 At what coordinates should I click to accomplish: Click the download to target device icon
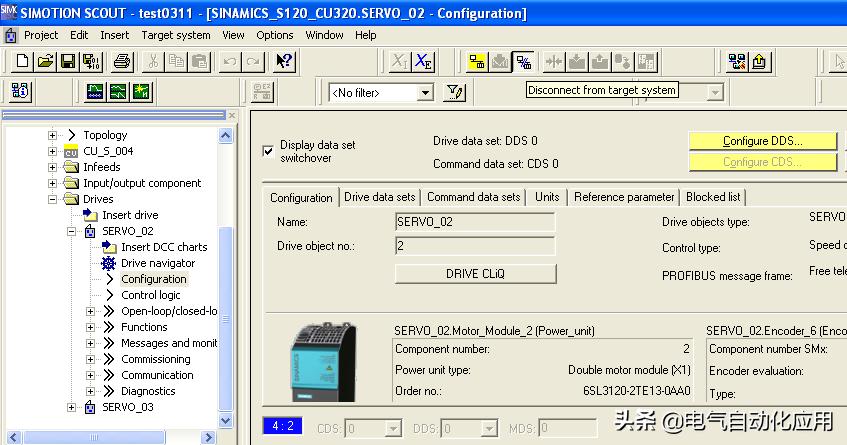coord(577,62)
